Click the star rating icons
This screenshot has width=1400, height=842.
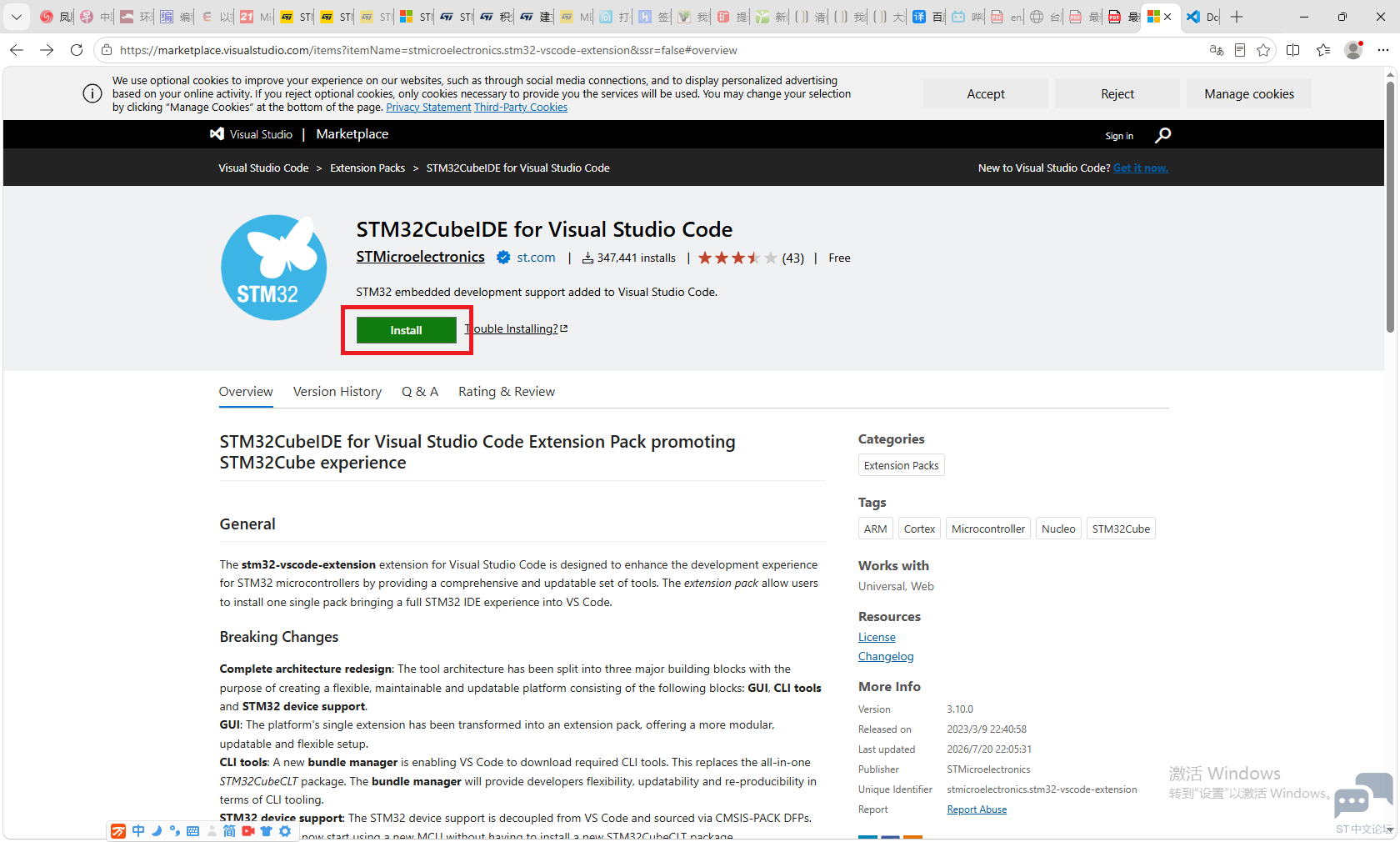[x=737, y=258]
